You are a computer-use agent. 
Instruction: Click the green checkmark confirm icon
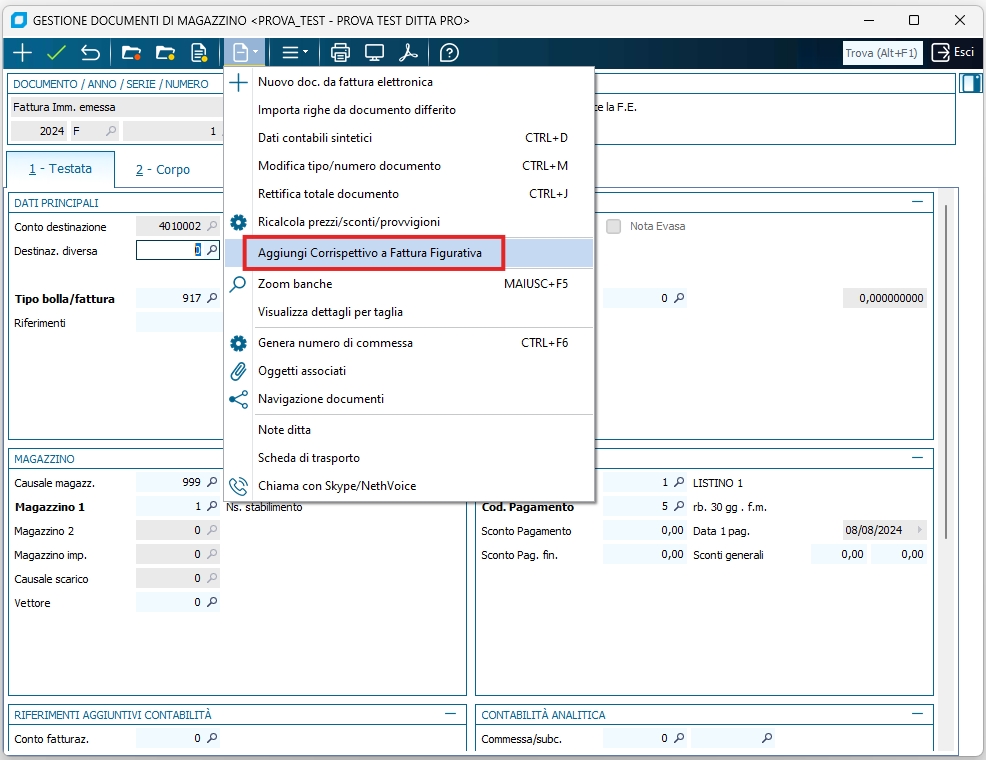pos(56,53)
